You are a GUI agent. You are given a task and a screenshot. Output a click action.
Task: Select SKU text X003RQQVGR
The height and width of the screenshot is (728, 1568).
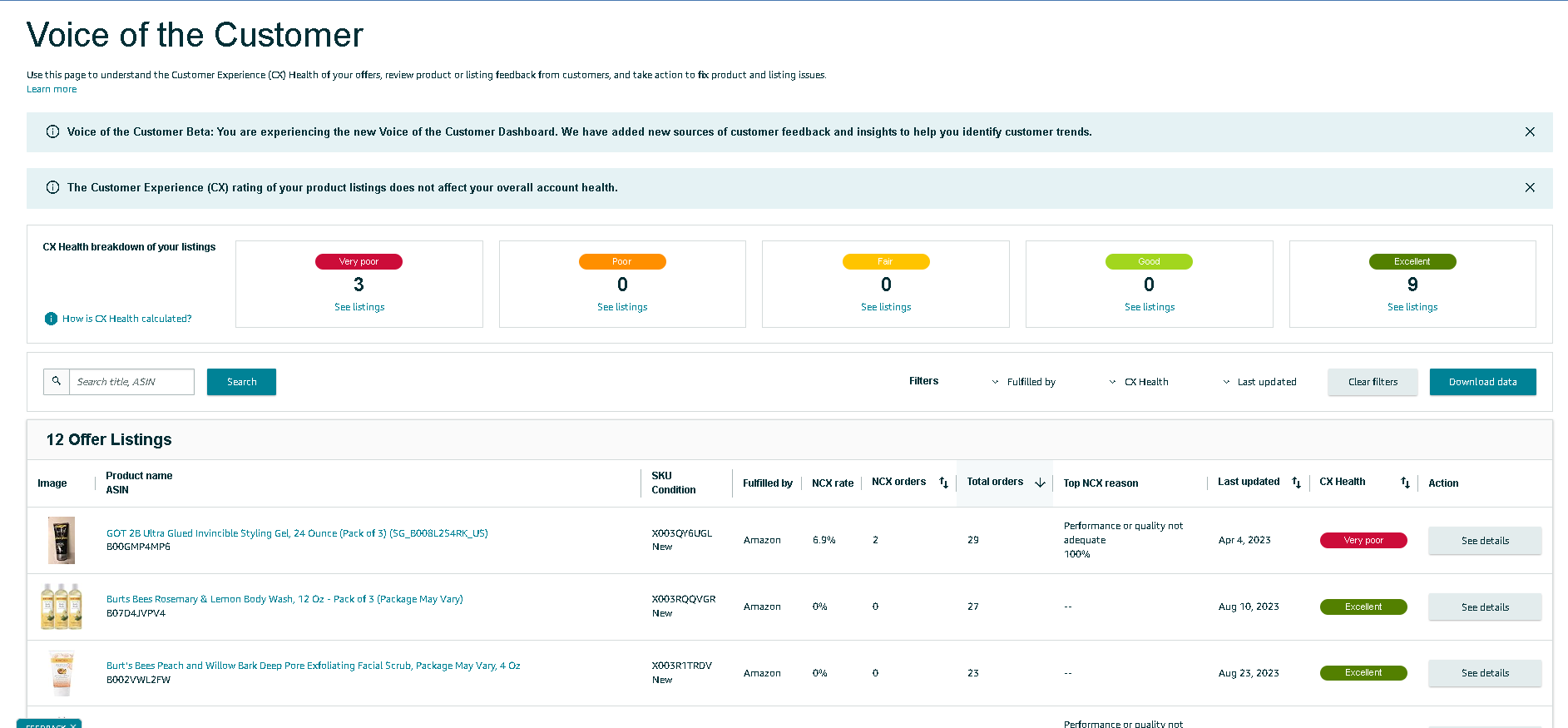684,599
